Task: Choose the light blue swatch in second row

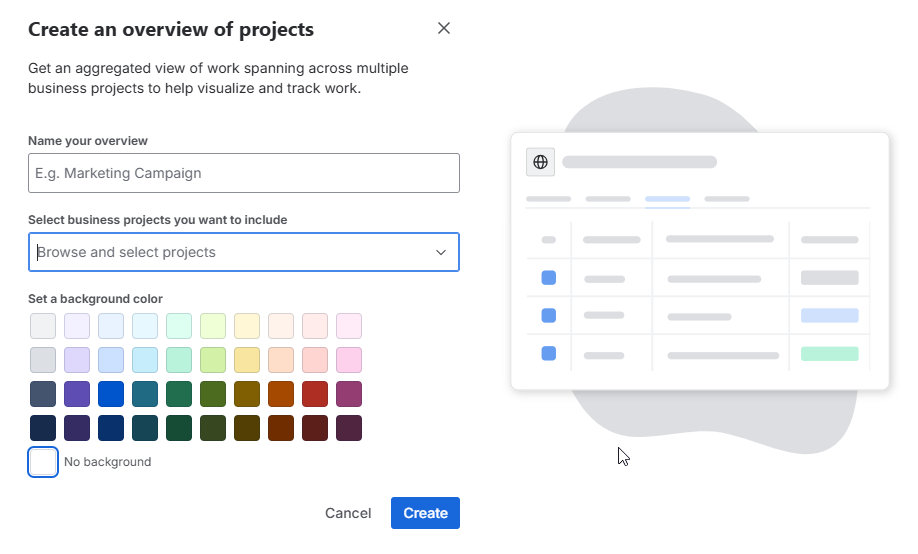Action: coord(111,360)
